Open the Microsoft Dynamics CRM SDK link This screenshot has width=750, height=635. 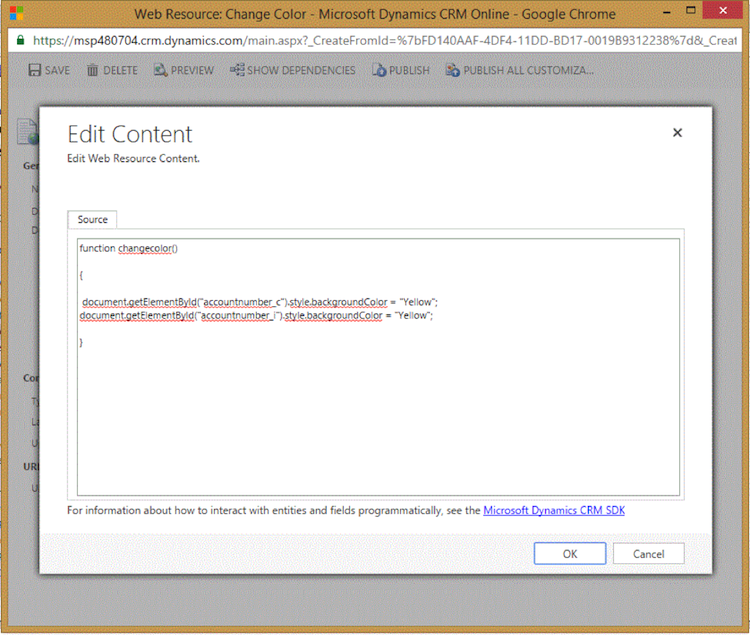pos(554,510)
